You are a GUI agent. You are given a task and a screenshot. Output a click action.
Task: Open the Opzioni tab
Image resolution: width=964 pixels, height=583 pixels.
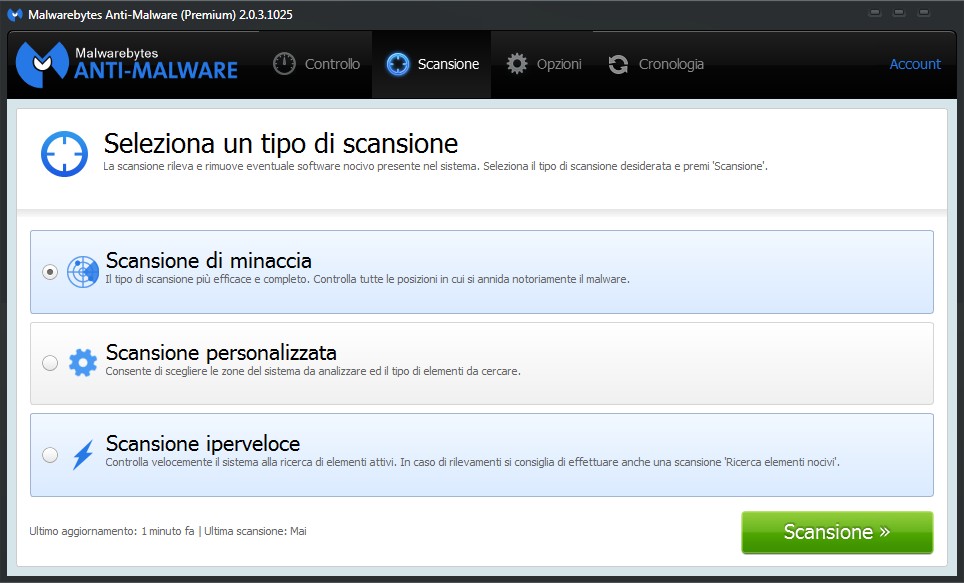click(x=543, y=64)
